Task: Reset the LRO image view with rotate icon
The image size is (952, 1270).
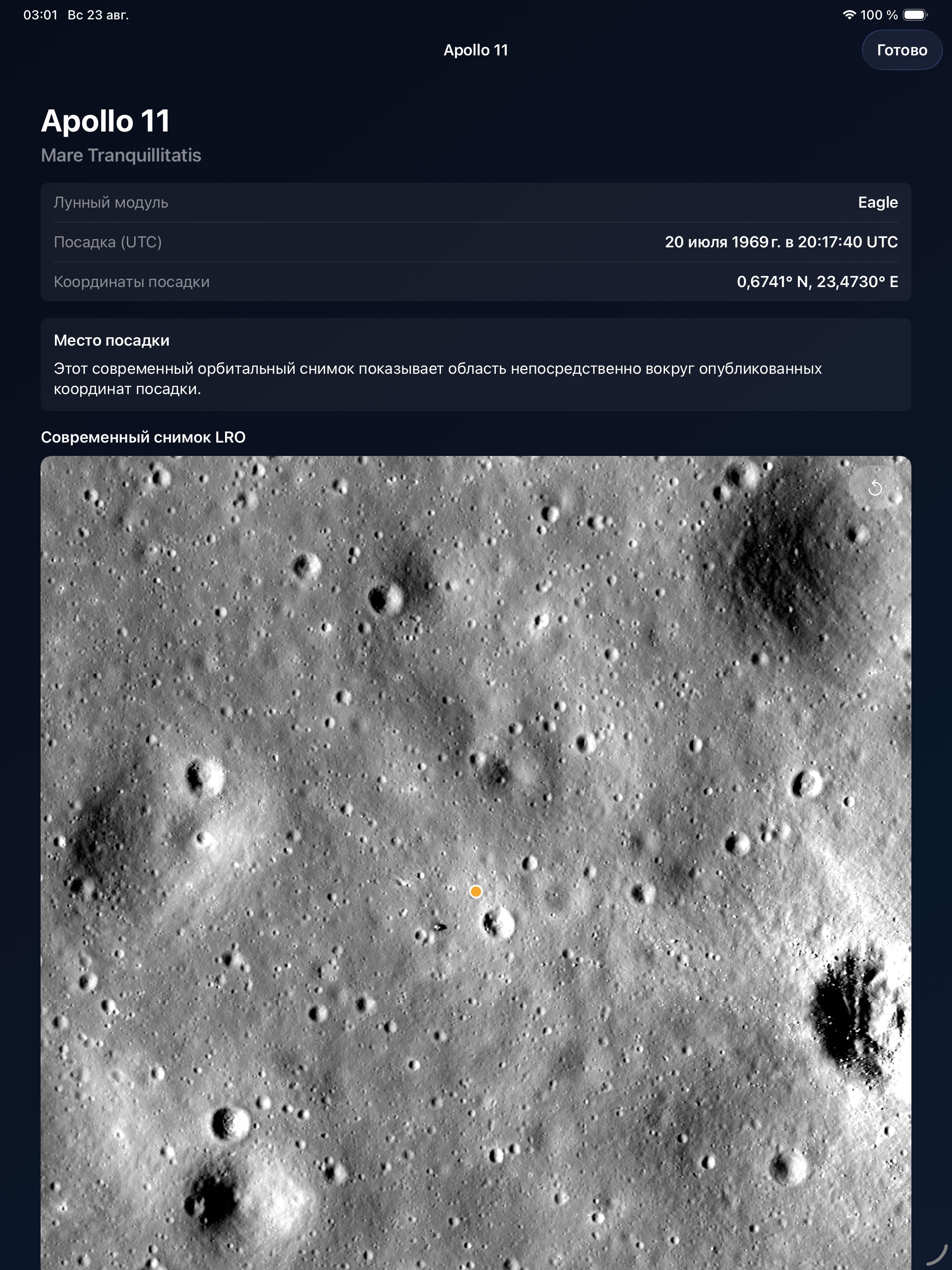Action: 875,488
